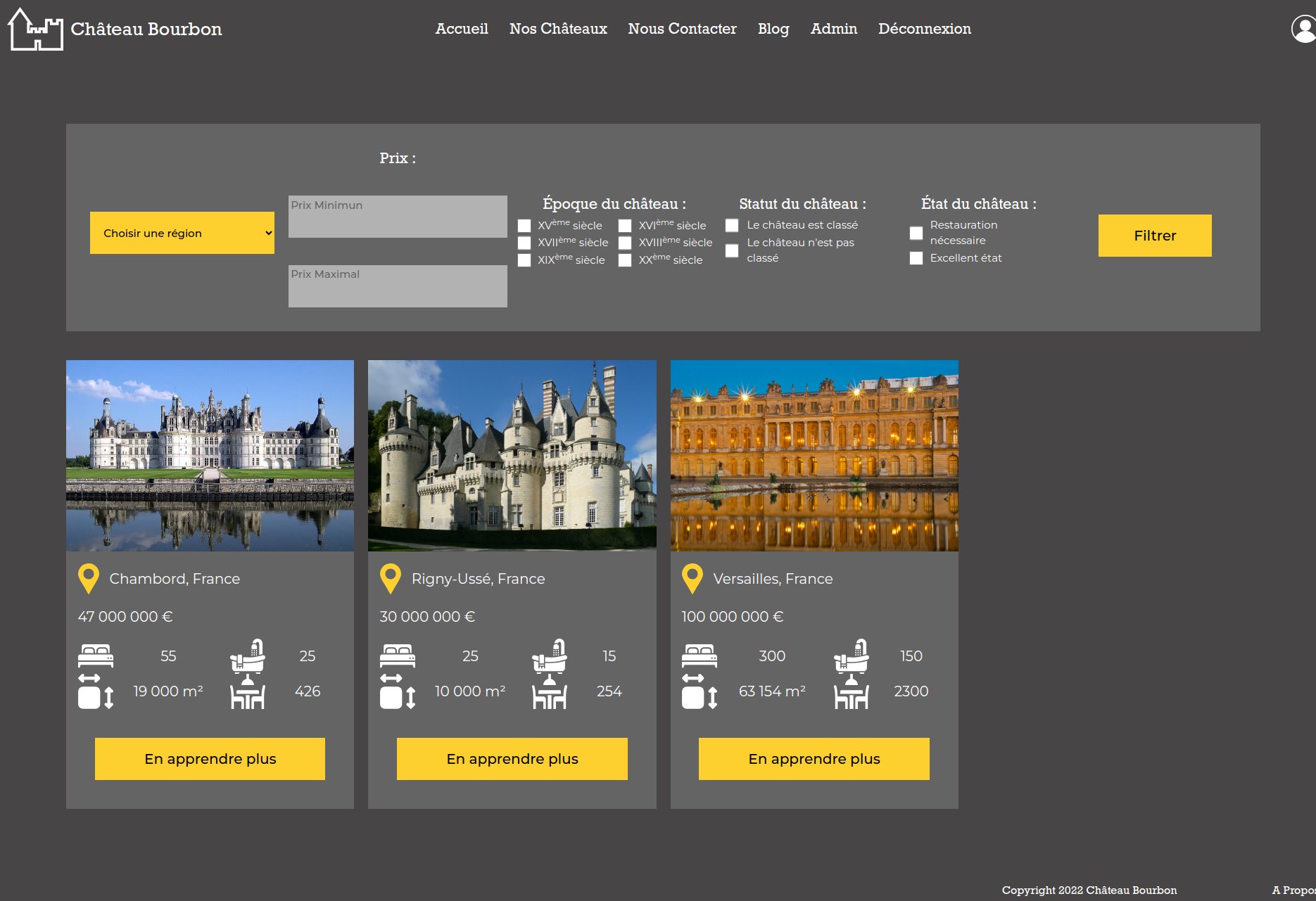
Task: Check the XVème siècle checkbox
Action: [524, 226]
